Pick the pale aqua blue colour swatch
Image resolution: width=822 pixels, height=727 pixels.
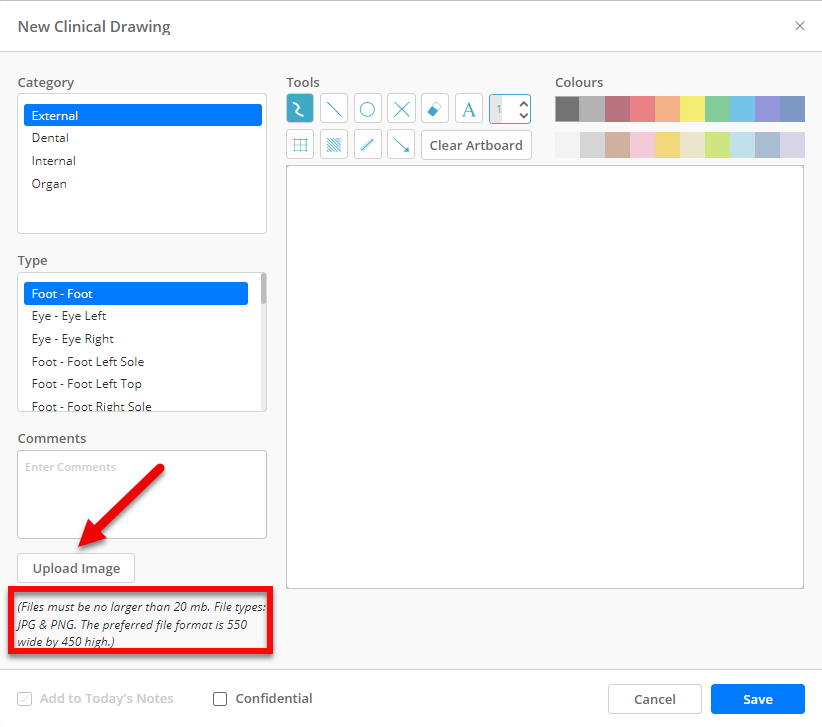coord(742,145)
